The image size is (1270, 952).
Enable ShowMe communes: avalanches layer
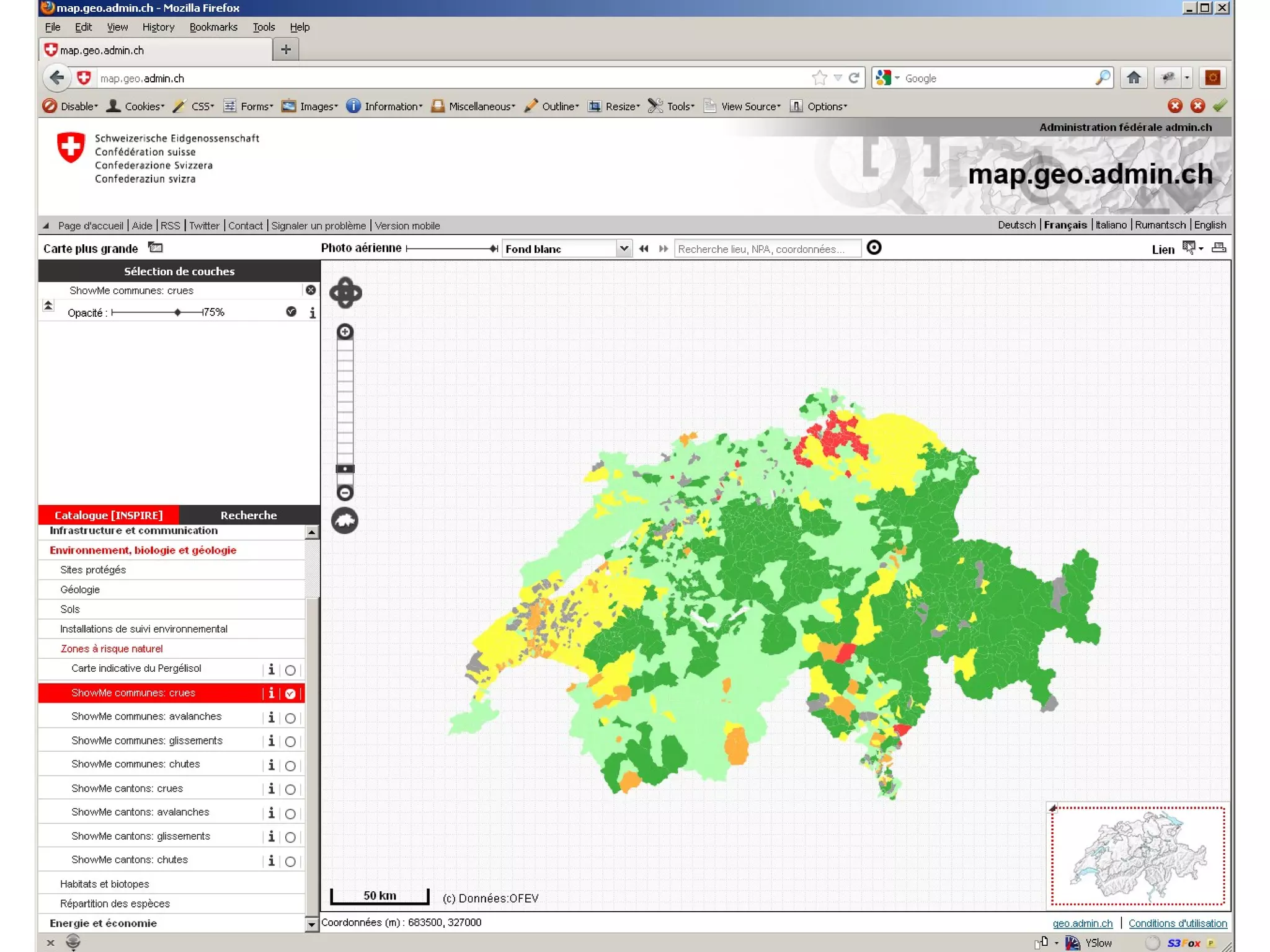click(290, 718)
